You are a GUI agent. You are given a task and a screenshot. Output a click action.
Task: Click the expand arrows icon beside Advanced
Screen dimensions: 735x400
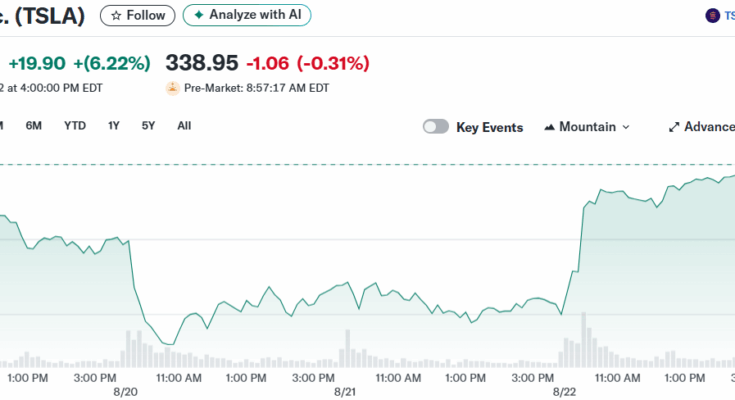coord(674,127)
